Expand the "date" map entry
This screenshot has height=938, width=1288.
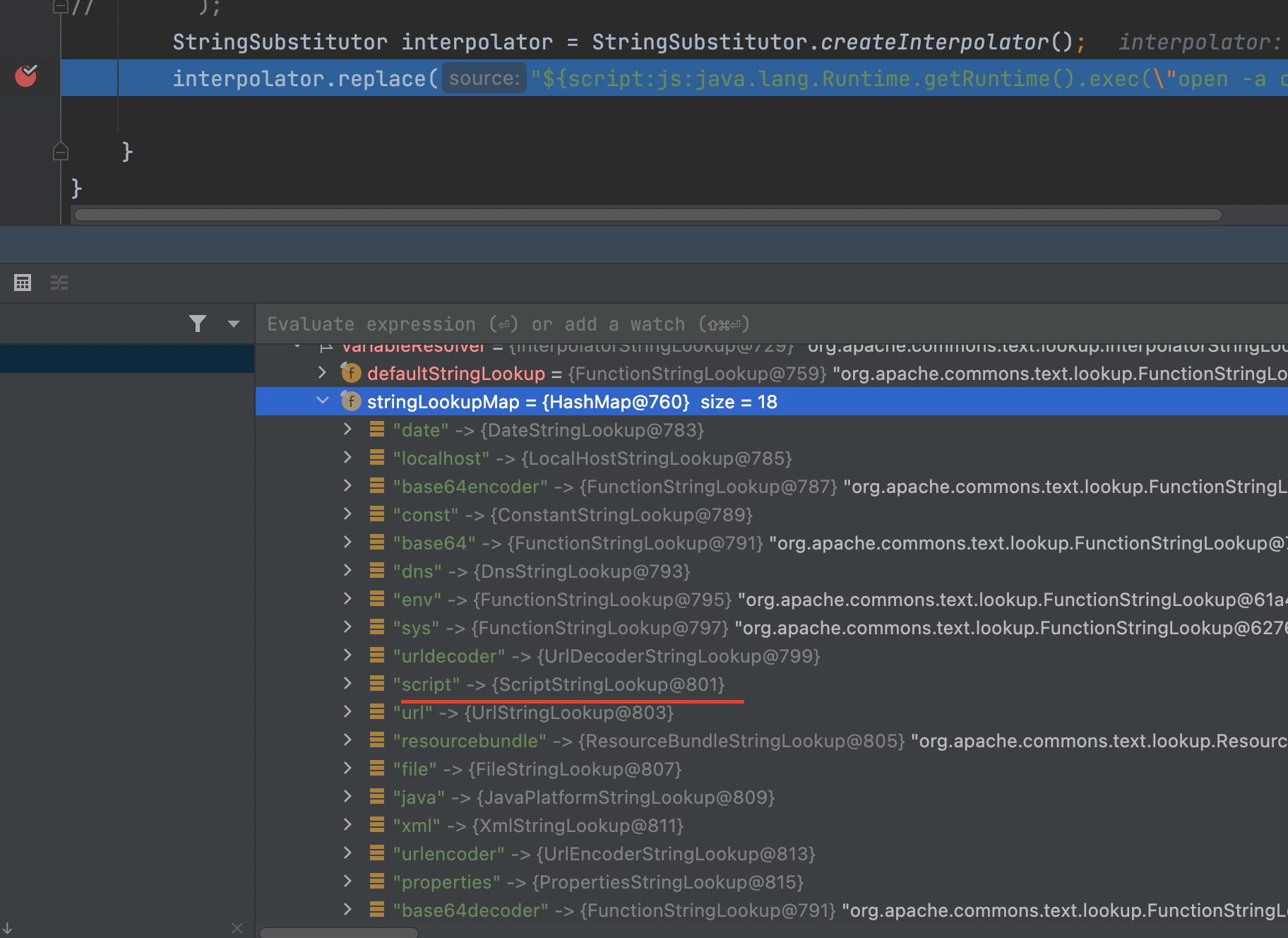coord(347,429)
